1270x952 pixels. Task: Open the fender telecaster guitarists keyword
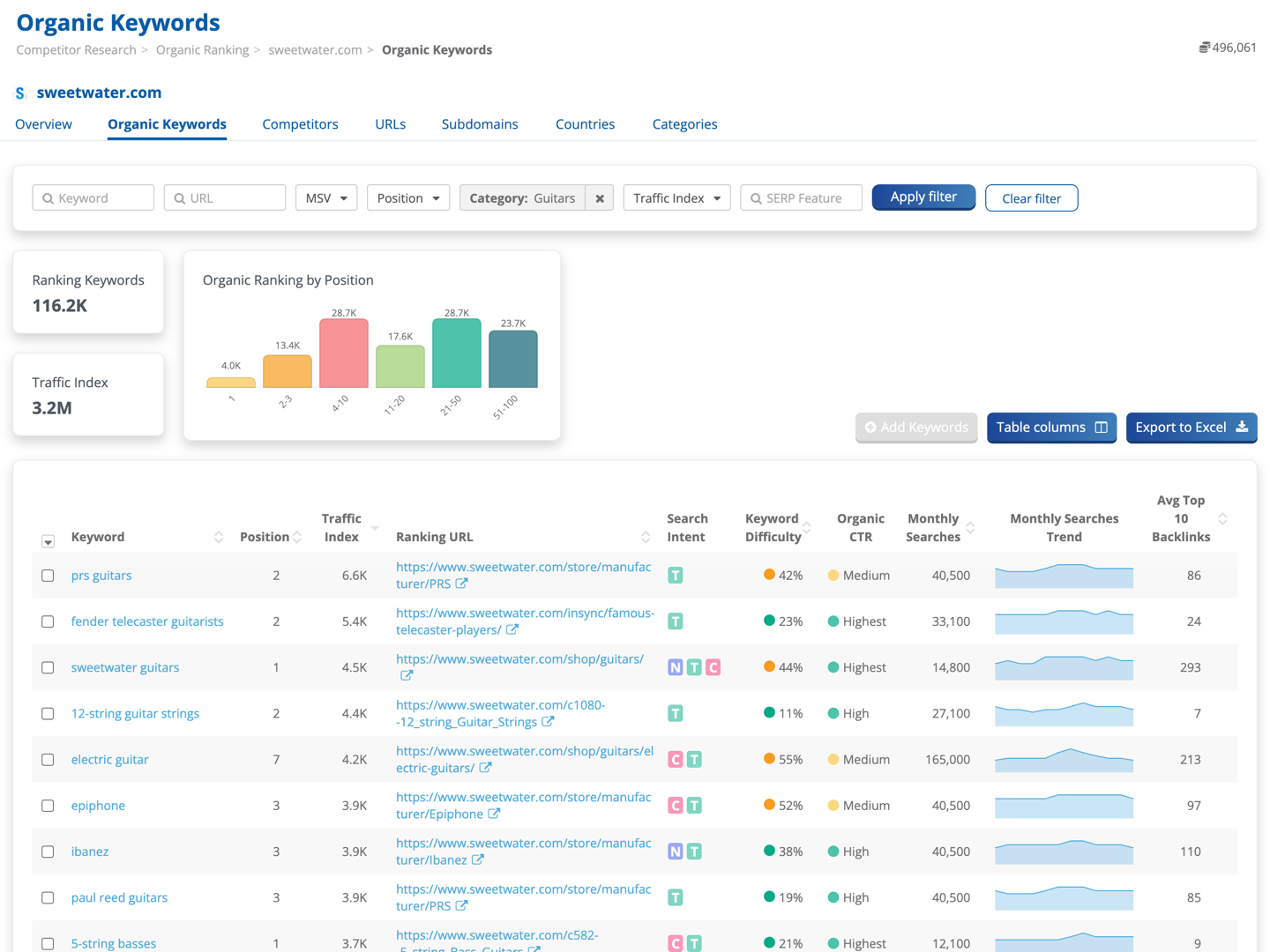147,621
